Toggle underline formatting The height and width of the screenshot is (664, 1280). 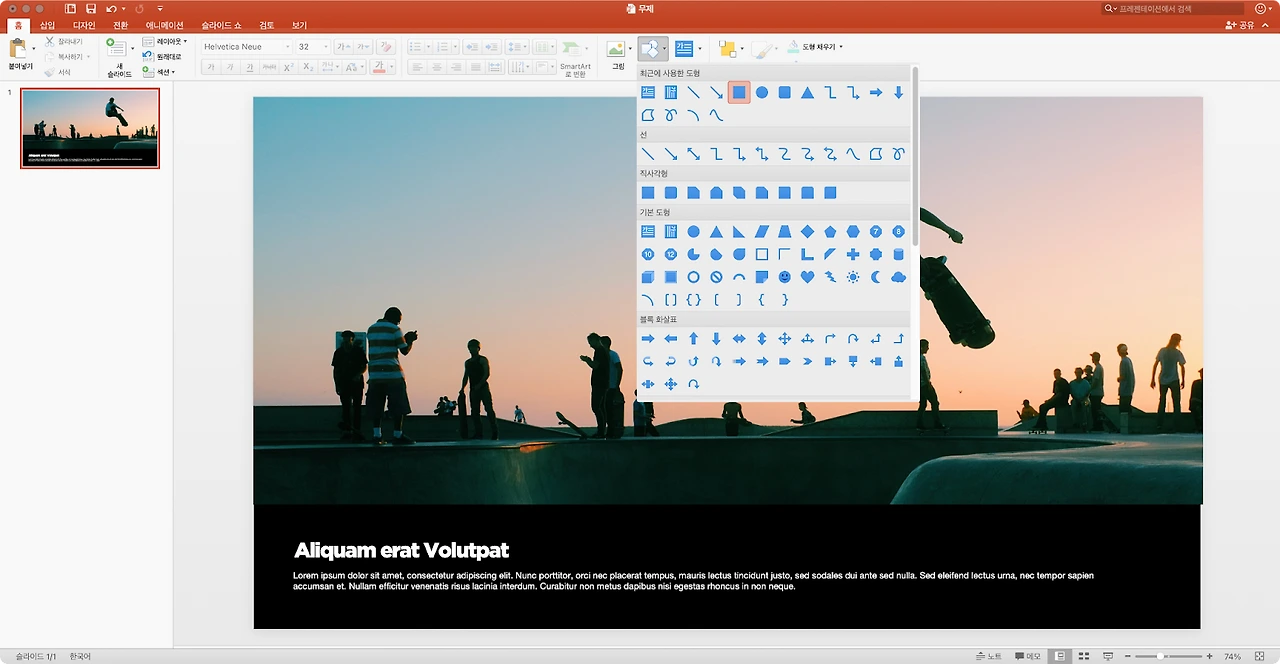tap(249, 67)
